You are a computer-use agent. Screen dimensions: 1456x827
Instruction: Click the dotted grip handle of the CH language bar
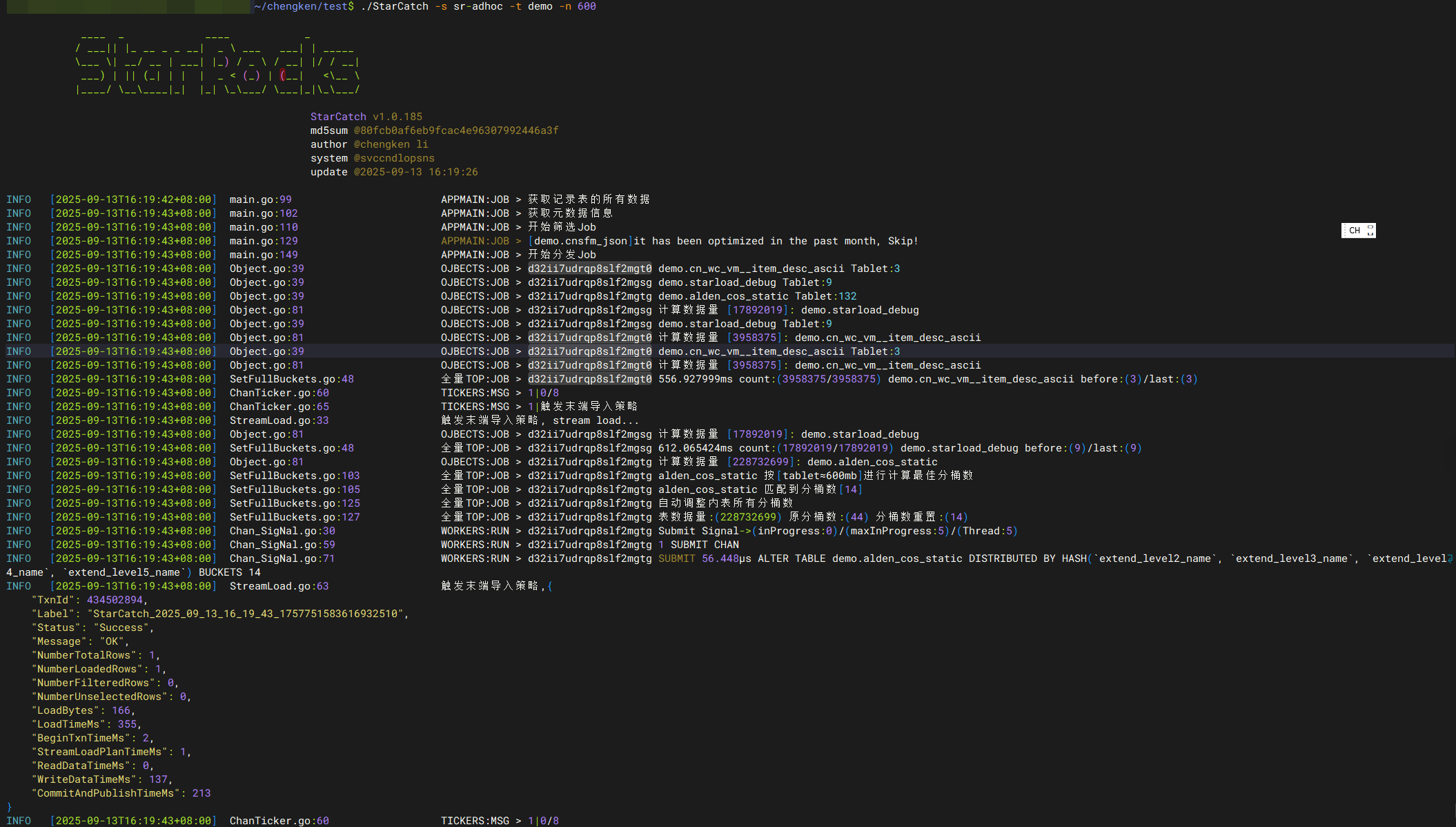click(x=1344, y=231)
